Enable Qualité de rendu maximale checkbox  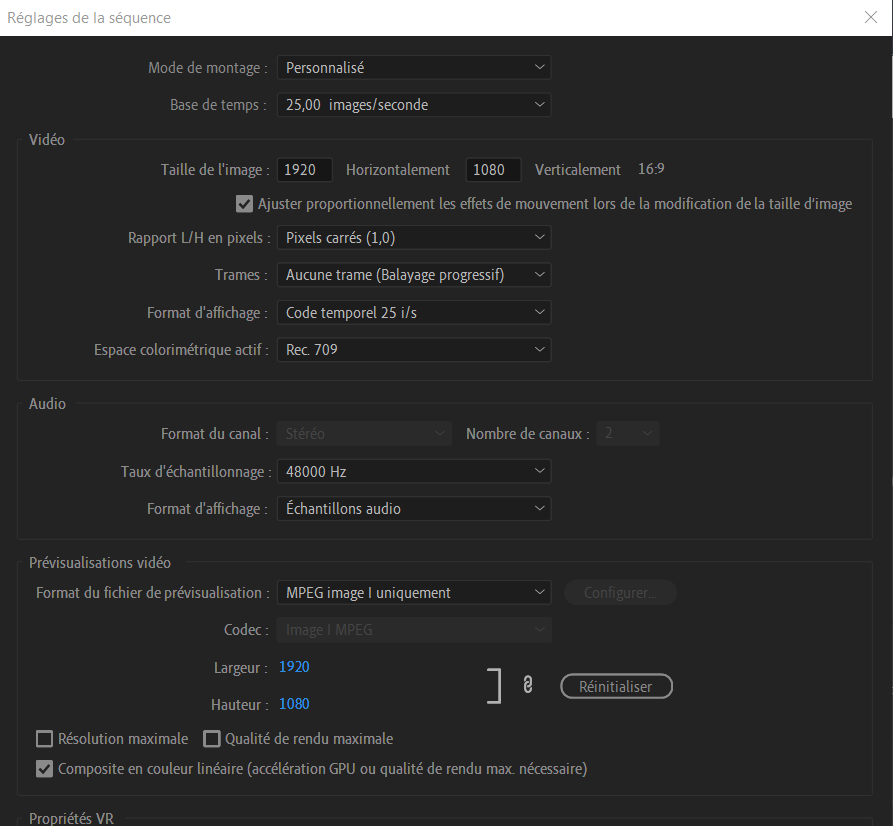[211, 739]
